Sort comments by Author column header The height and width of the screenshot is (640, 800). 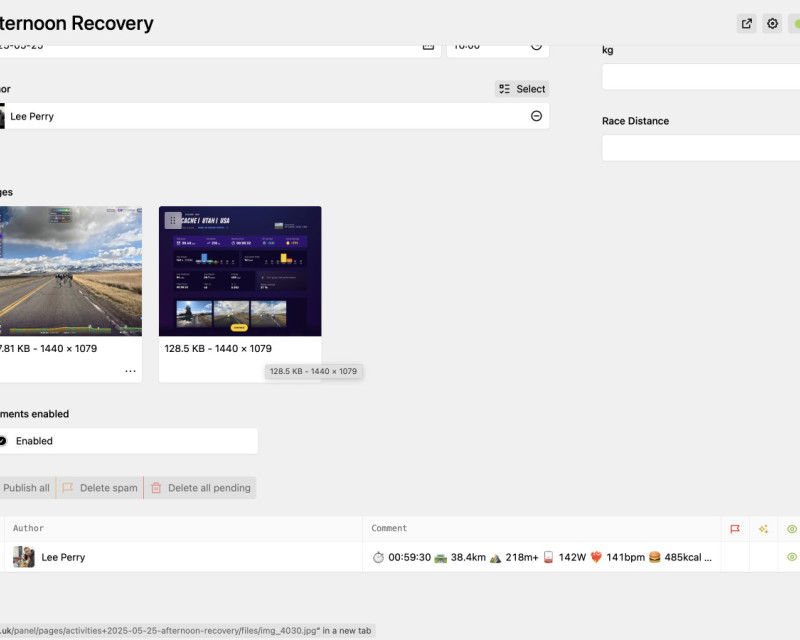click(28, 528)
